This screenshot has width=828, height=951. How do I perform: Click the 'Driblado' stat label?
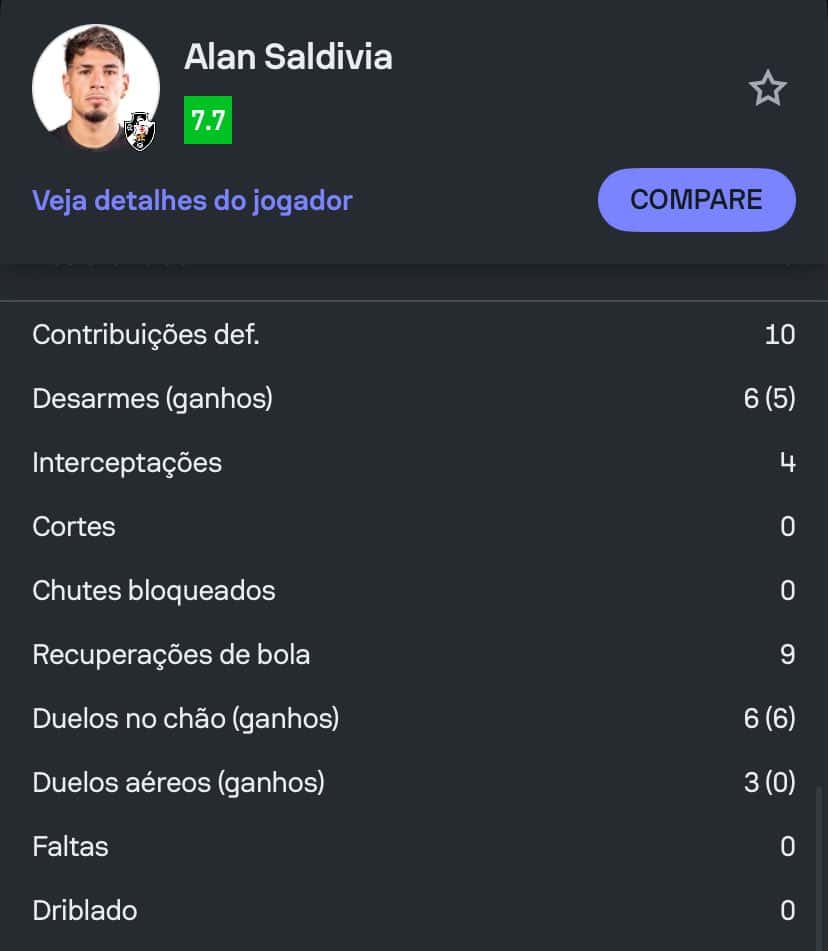[85, 910]
